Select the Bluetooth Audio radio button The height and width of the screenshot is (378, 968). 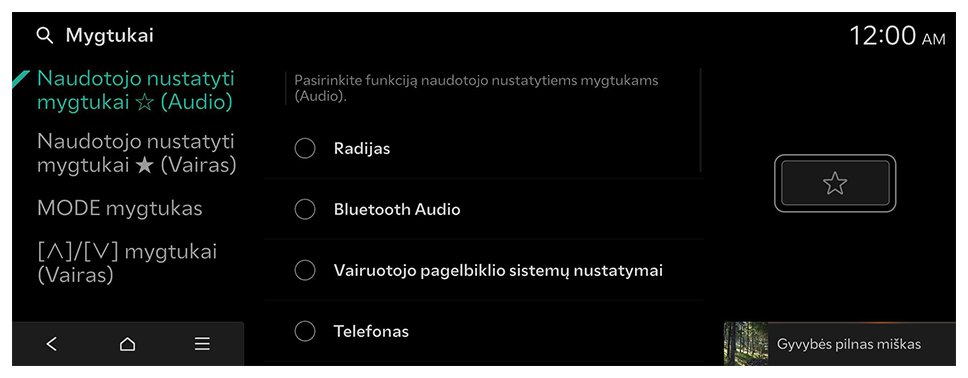[305, 209]
